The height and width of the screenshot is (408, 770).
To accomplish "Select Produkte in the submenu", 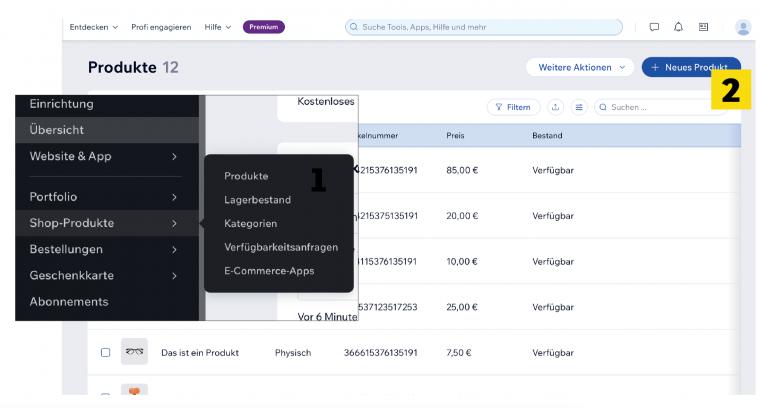I will pyautogui.click(x=246, y=176).
